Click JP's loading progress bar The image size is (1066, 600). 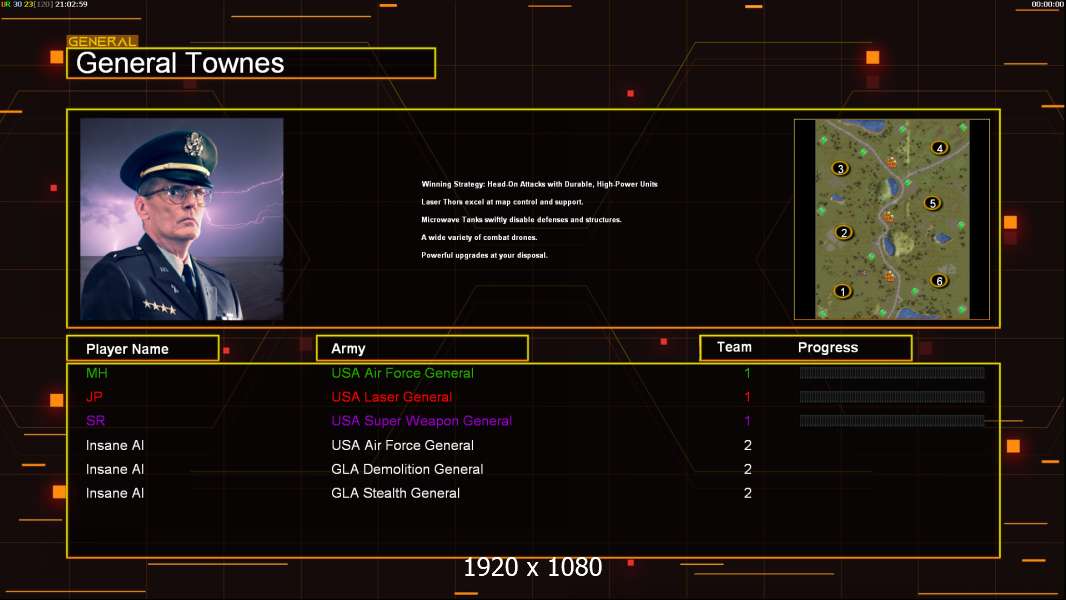(892, 396)
